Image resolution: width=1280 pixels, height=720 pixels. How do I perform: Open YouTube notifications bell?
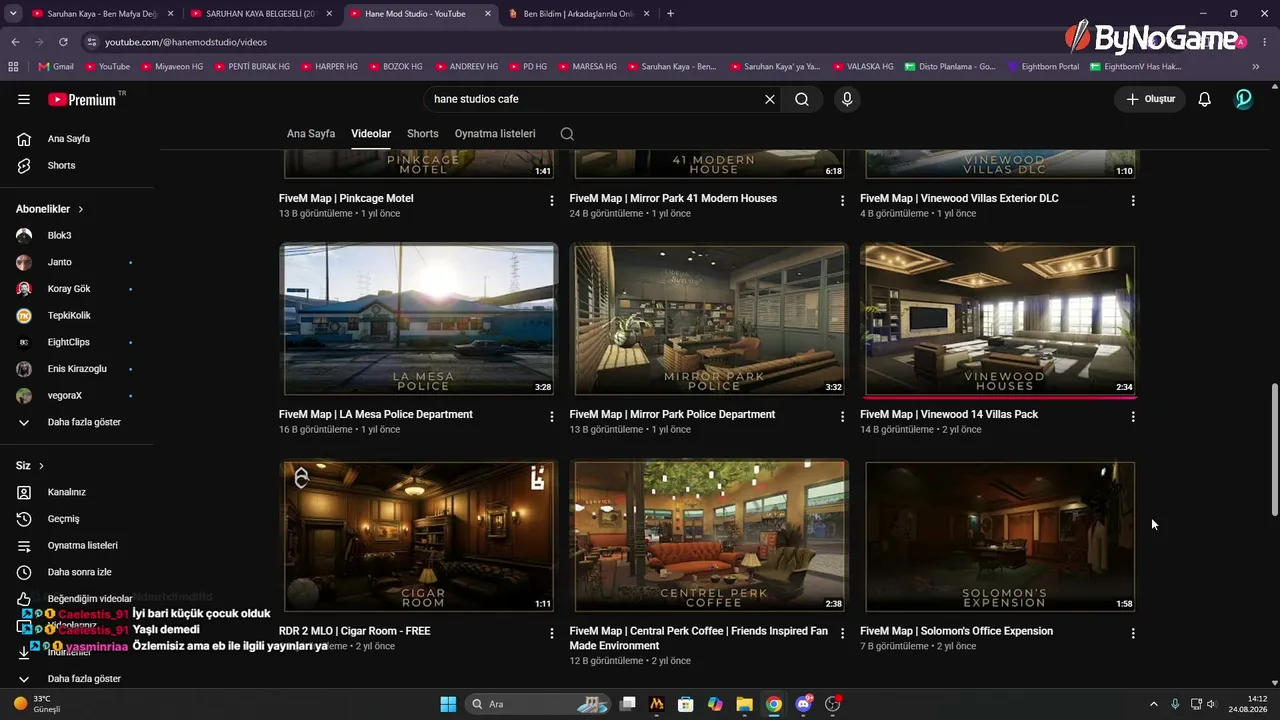click(1205, 99)
